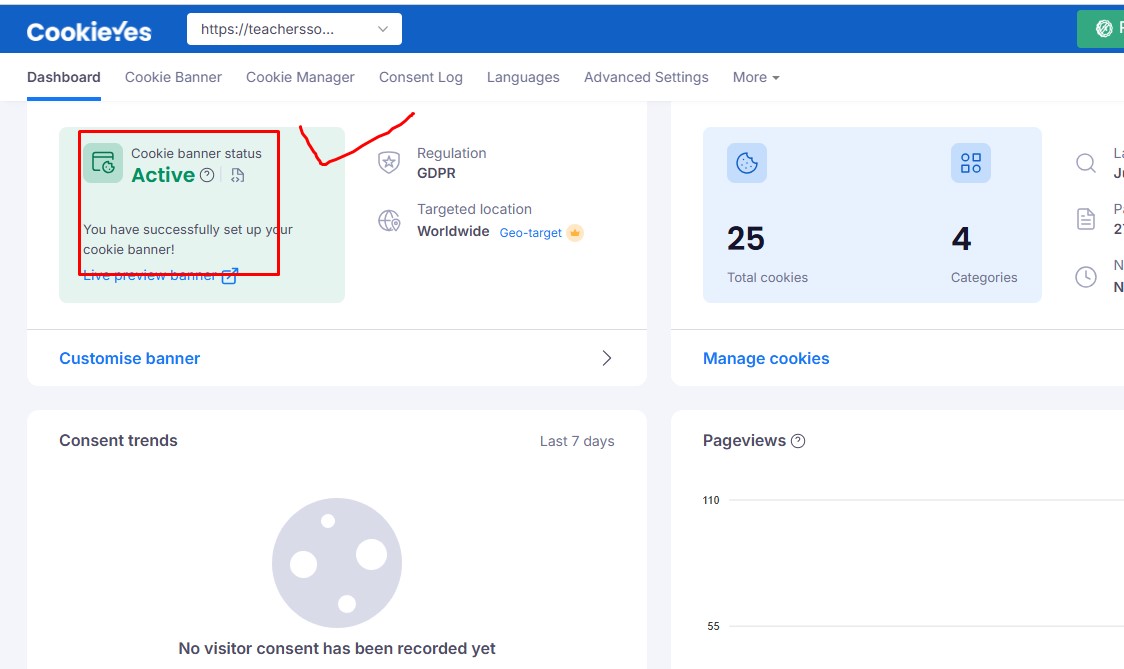Click the CookieYes logo
The image size is (1124, 669).
(89, 29)
